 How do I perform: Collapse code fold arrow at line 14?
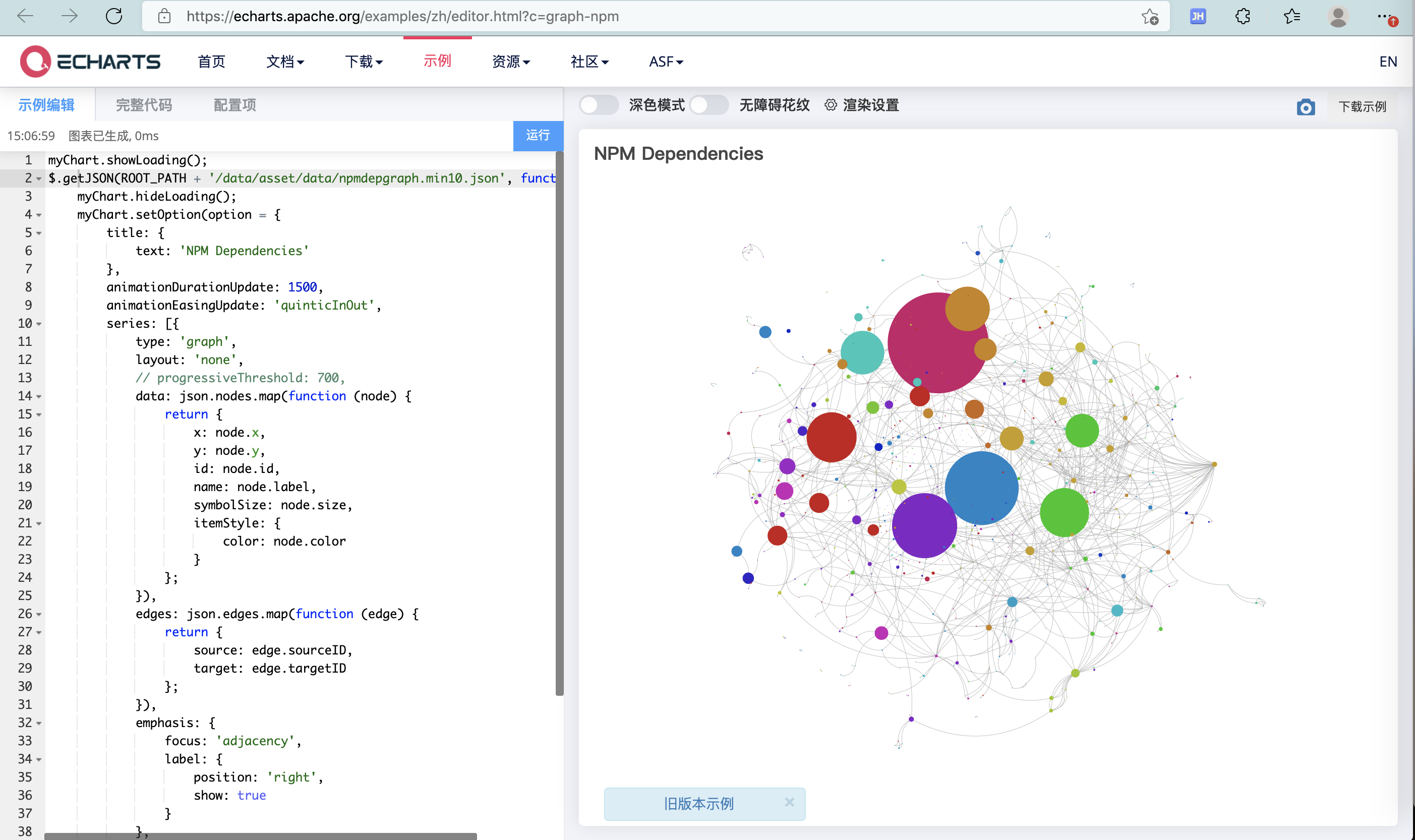[x=39, y=396]
